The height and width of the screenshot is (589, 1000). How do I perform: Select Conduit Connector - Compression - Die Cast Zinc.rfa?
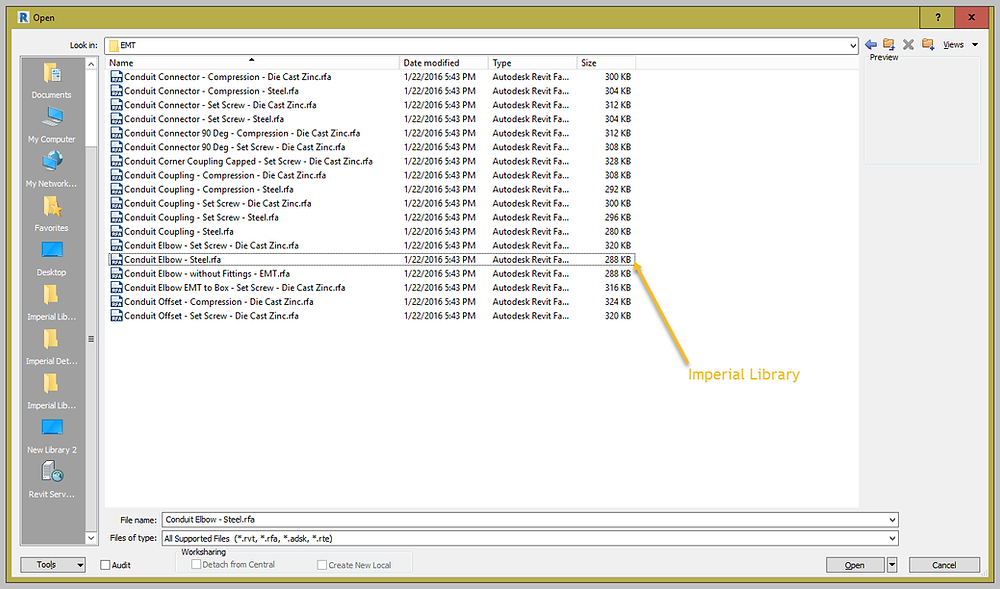click(x=227, y=76)
